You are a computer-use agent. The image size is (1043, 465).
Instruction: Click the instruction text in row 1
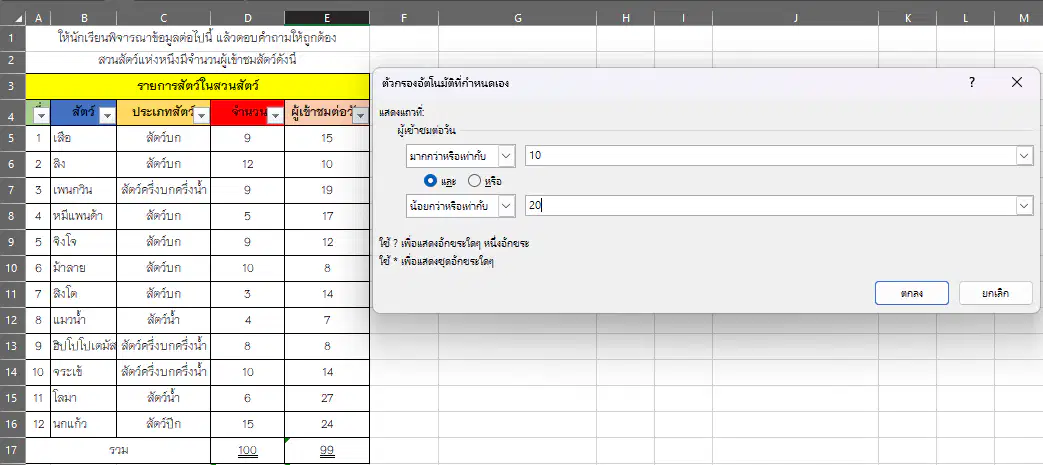coord(197,38)
